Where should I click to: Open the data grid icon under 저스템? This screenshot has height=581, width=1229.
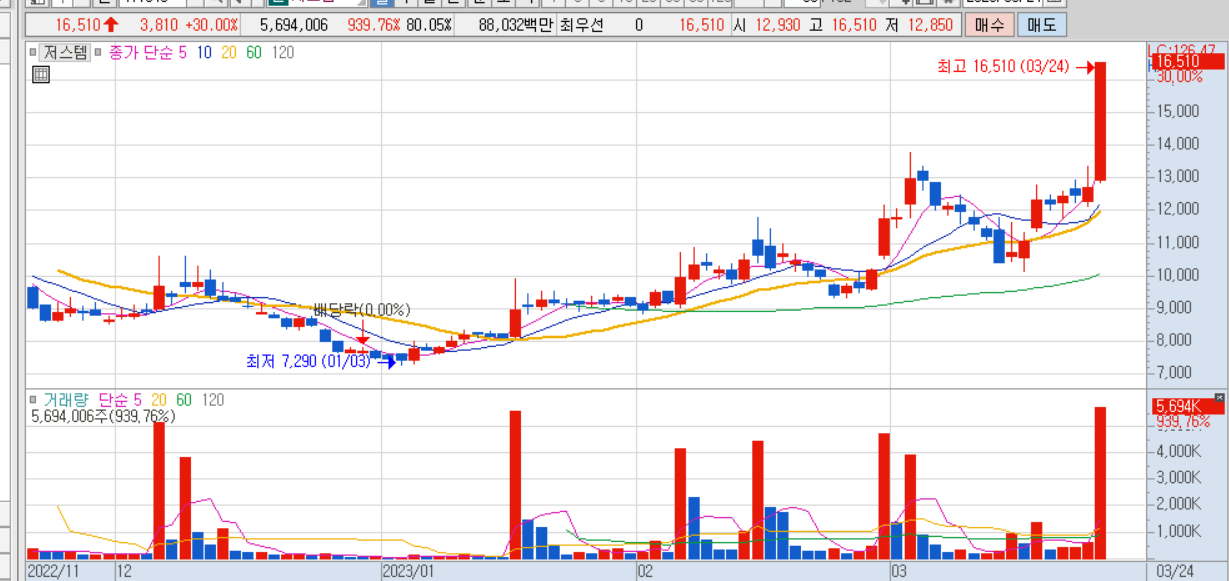click(41, 73)
